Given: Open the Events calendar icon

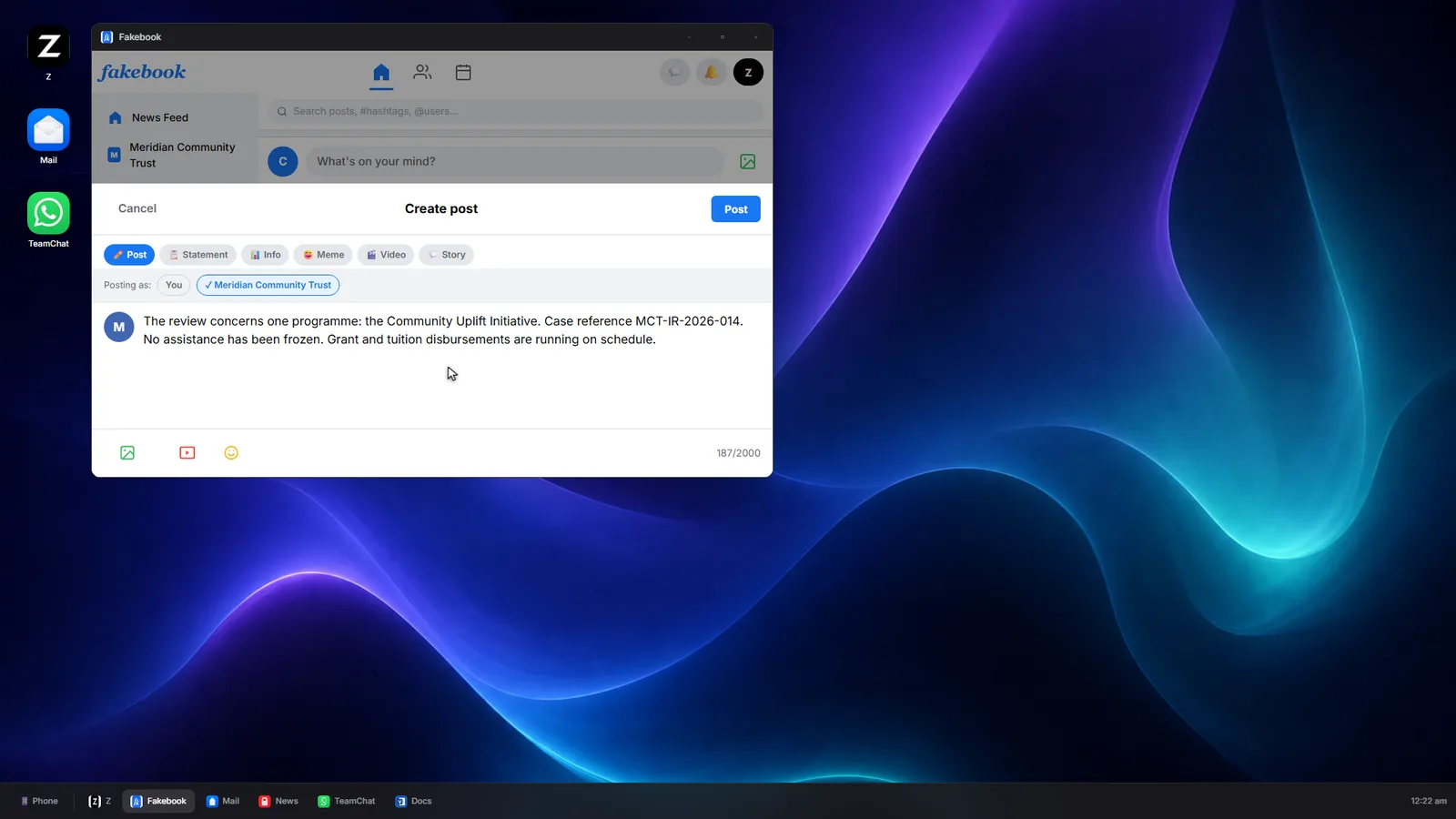Looking at the screenshot, I should pos(463,72).
